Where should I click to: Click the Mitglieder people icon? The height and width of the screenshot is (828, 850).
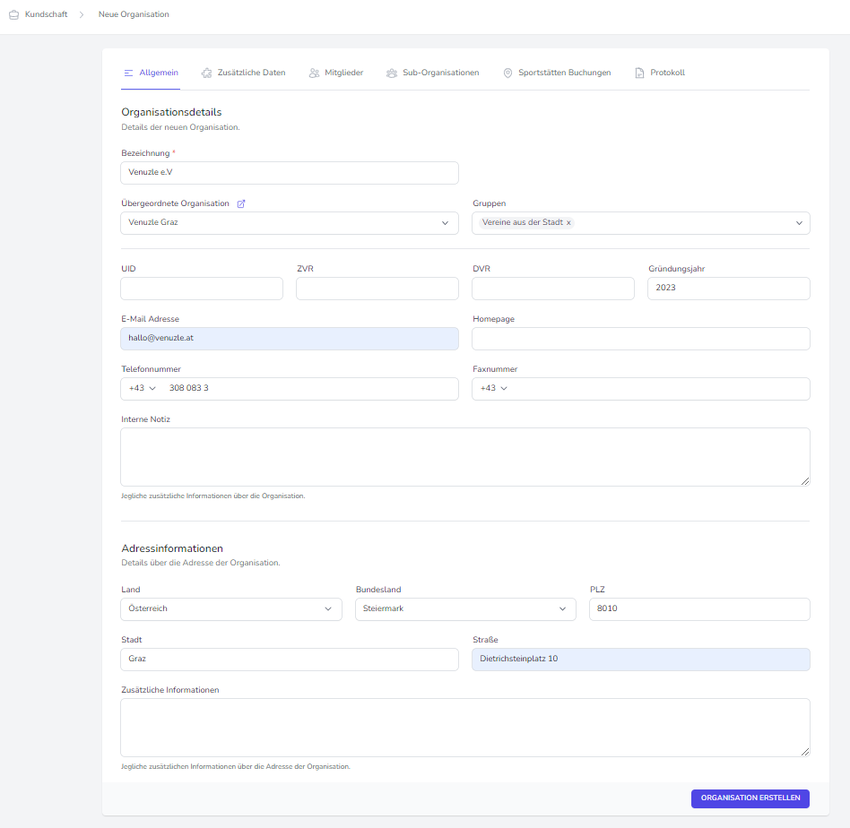(x=314, y=73)
